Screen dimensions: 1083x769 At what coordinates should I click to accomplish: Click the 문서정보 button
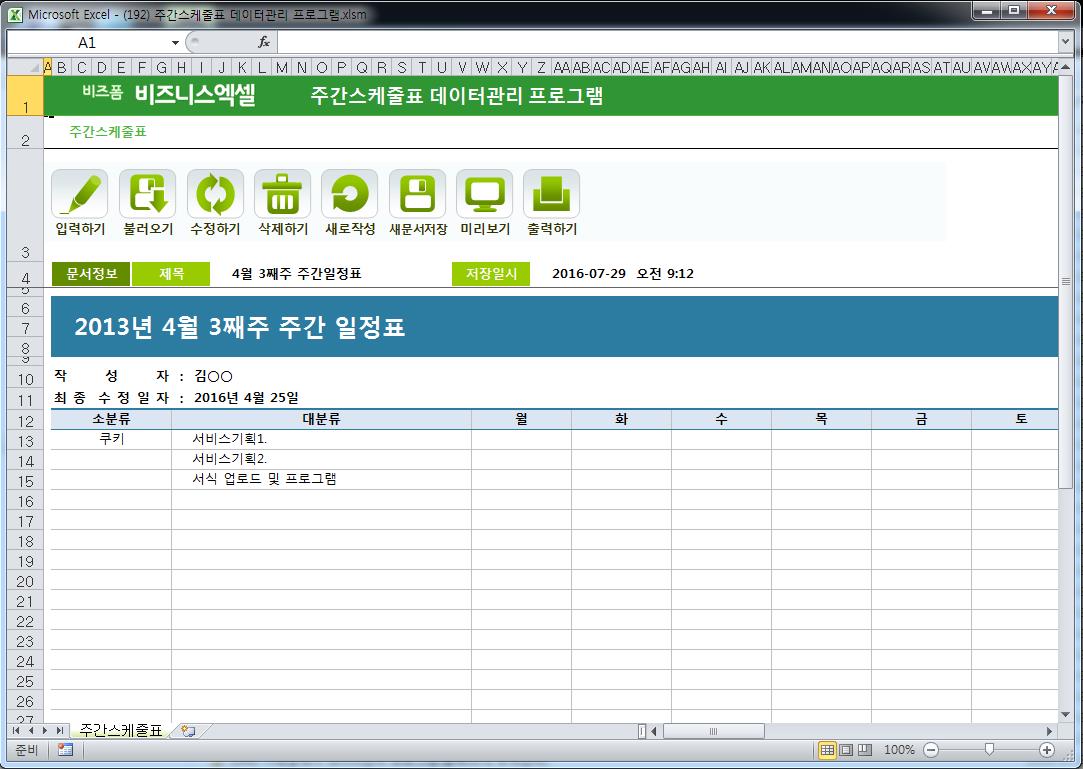[91, 274]
